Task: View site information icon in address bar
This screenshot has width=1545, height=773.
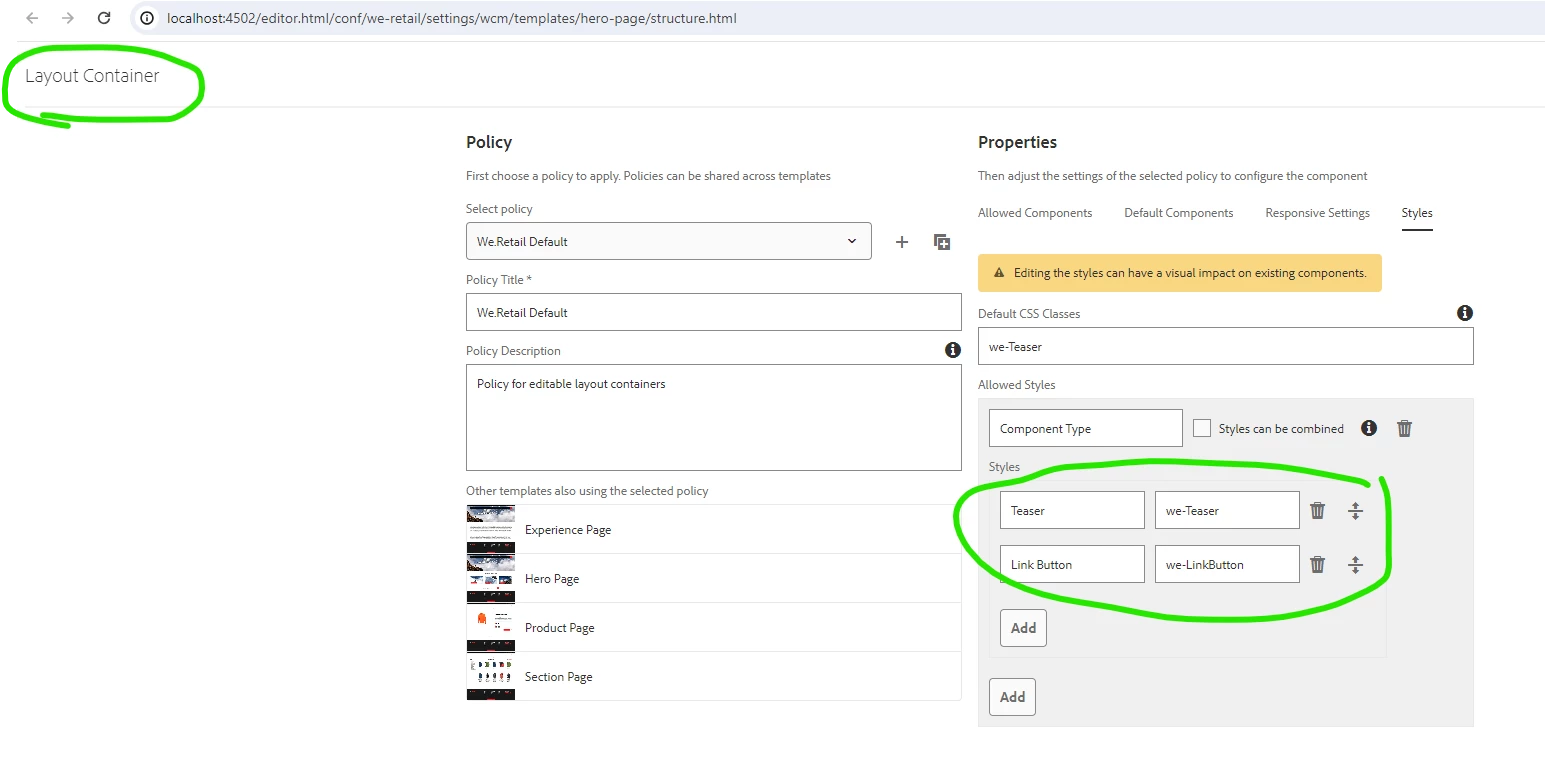Action: (147, 18)
